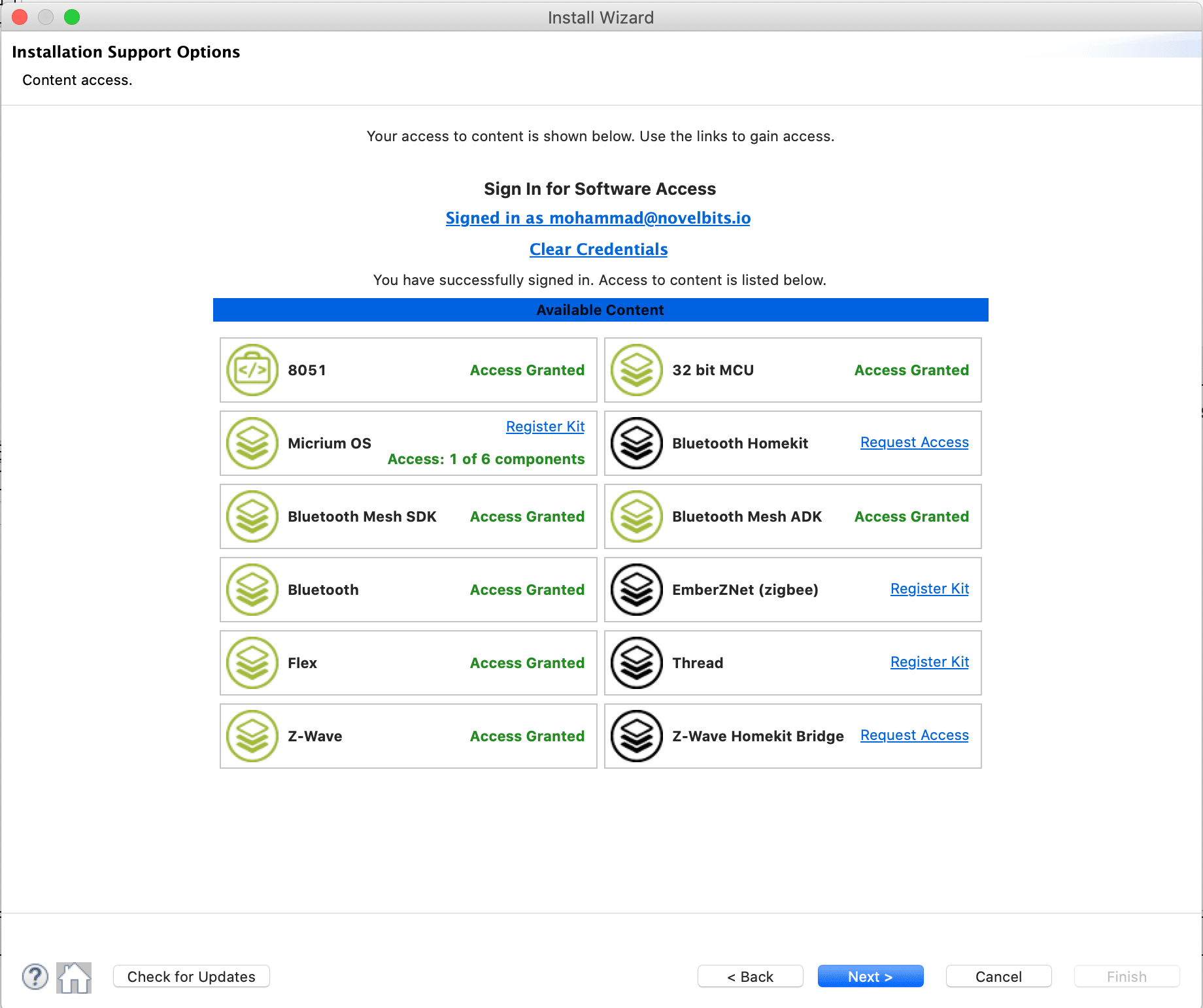The image size is (1203, 1008).
Task: Click the 8051 code briefcase icon
Action: click(252, 369)
